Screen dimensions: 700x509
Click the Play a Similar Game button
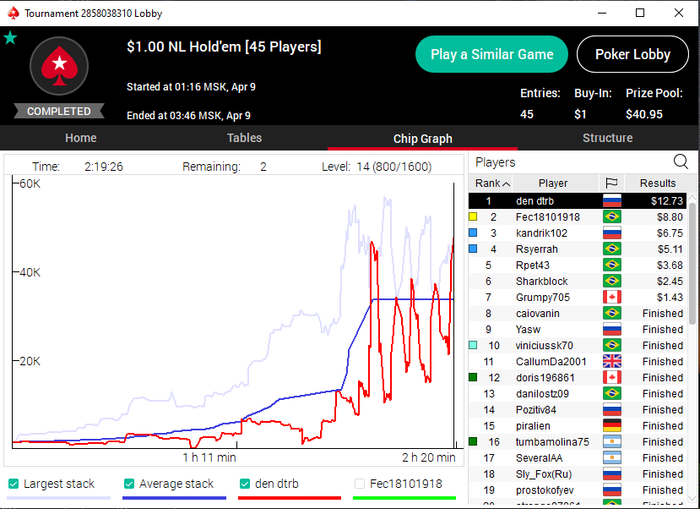point(492,54)
